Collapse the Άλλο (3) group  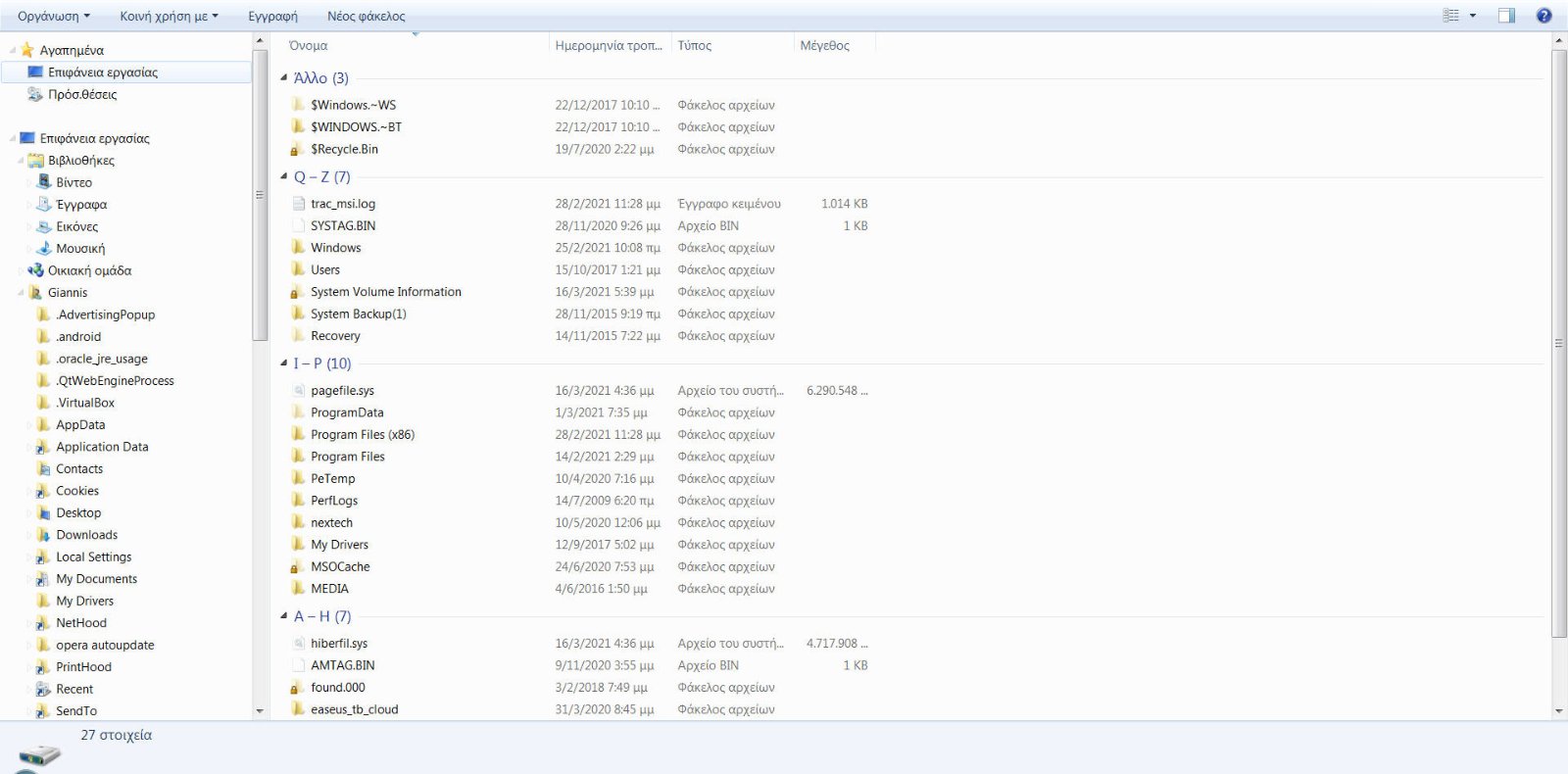[x=284, y=77]
